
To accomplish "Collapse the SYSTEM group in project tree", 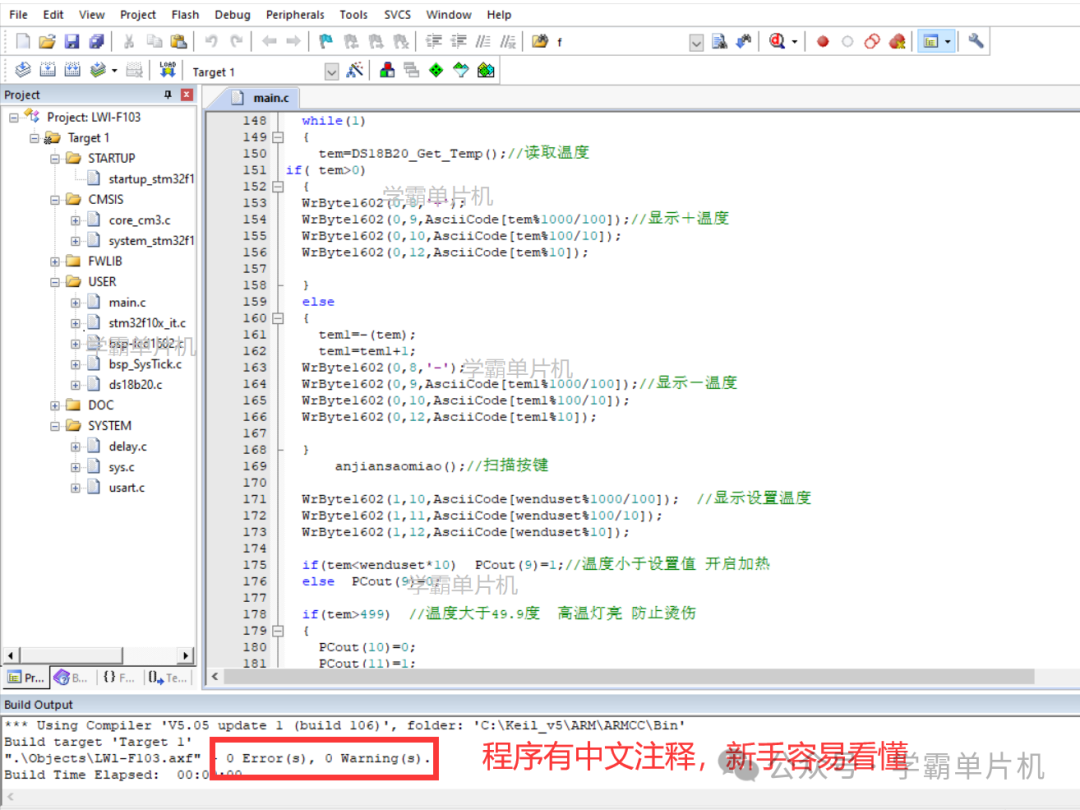I will 54,426.
